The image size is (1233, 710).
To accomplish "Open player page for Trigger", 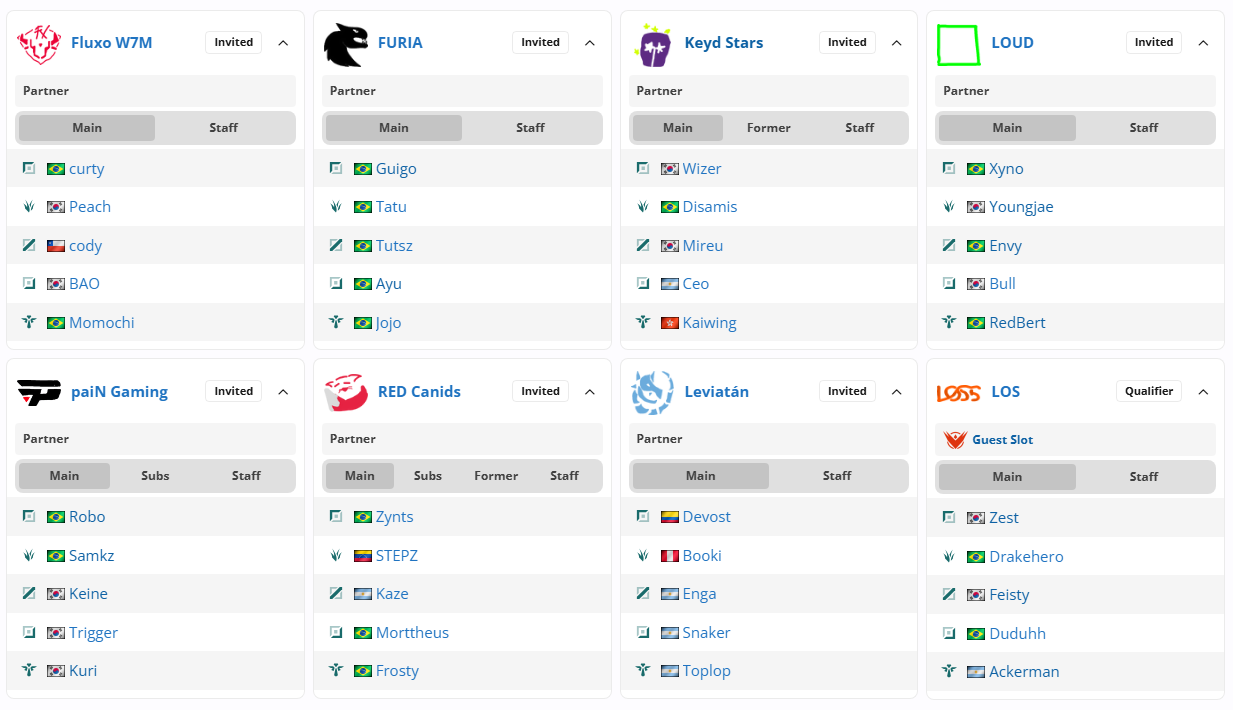I will tap(94, 633).
